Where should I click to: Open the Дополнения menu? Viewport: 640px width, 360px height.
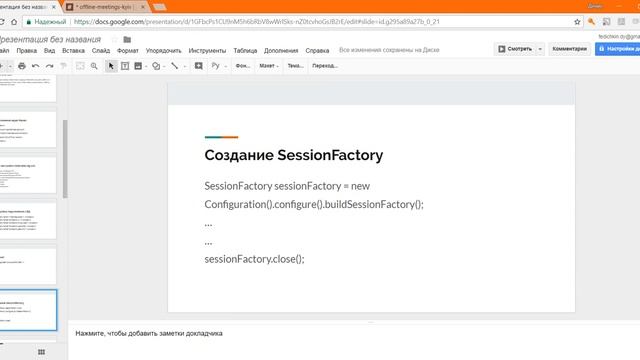(281, 51)
